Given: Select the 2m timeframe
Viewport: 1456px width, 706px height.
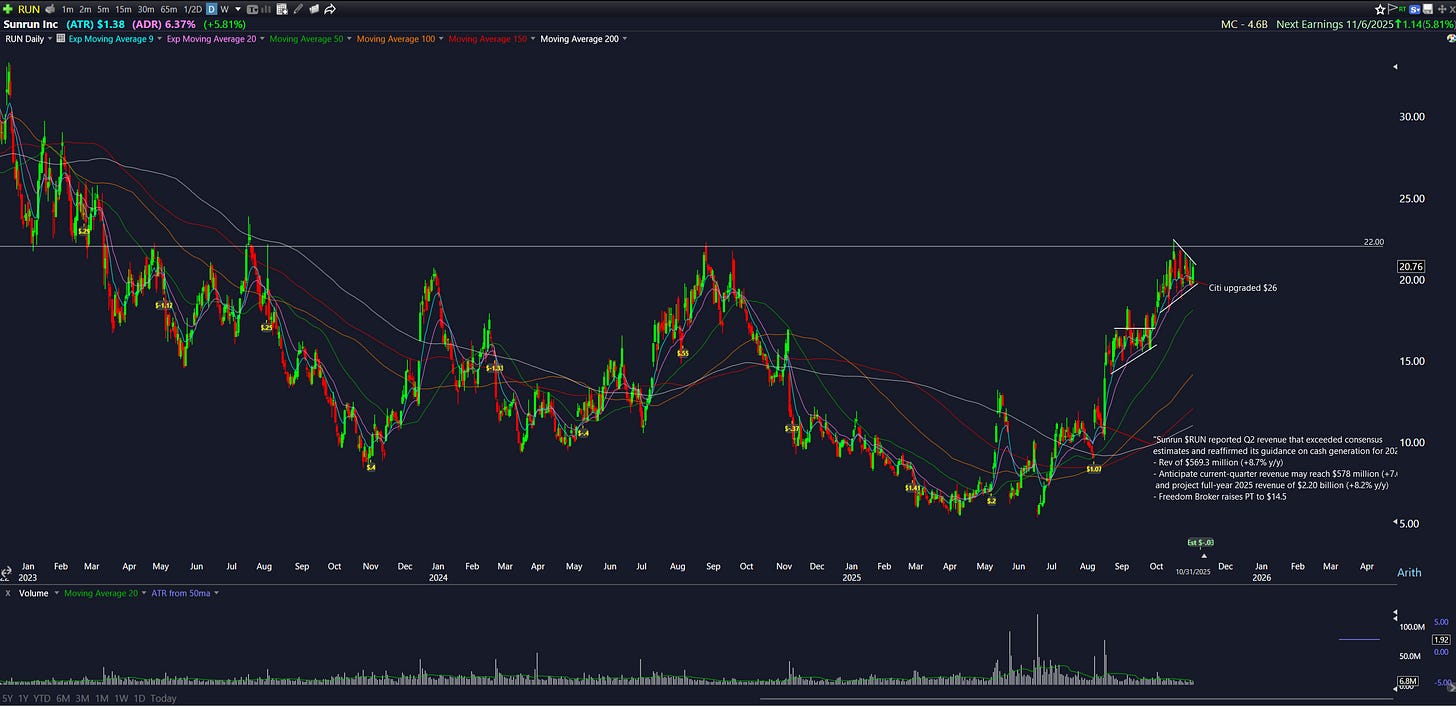Looking at the screenshot, I should click(x=85, y=9).
